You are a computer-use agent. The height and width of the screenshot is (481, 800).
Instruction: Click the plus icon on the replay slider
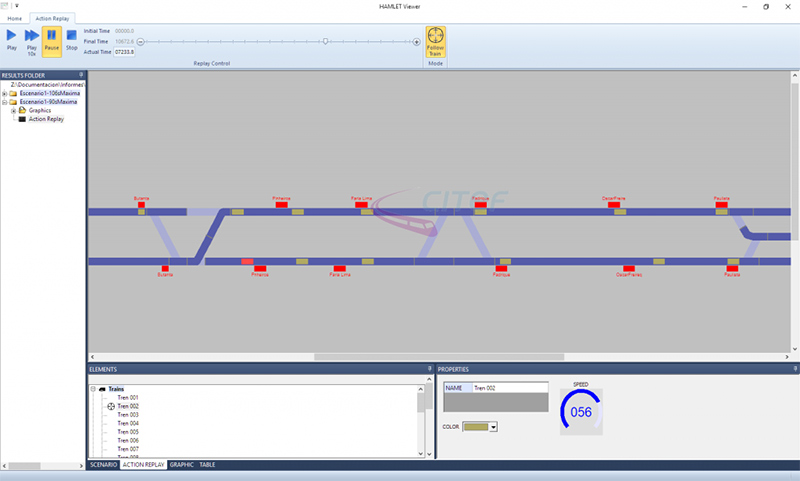417,42
